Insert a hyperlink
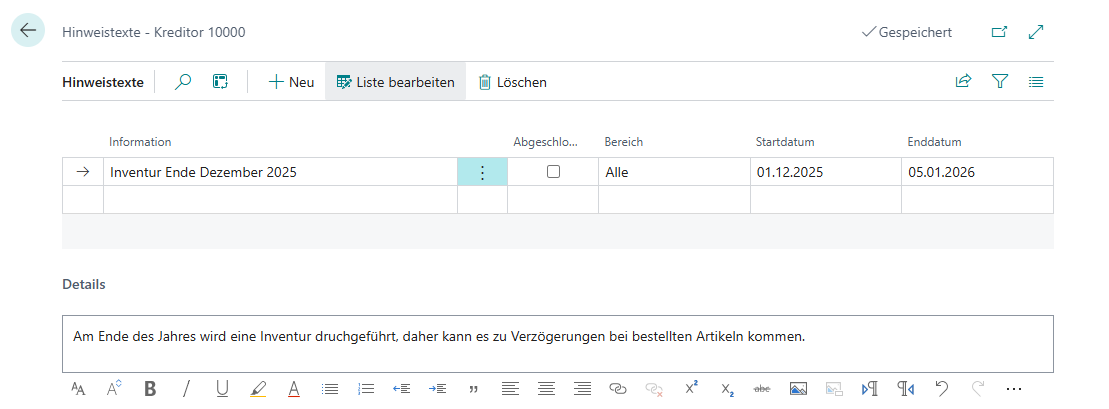The height and width of the screenshot is (409, 1109). pyautogui.click(x=618, y=388)
